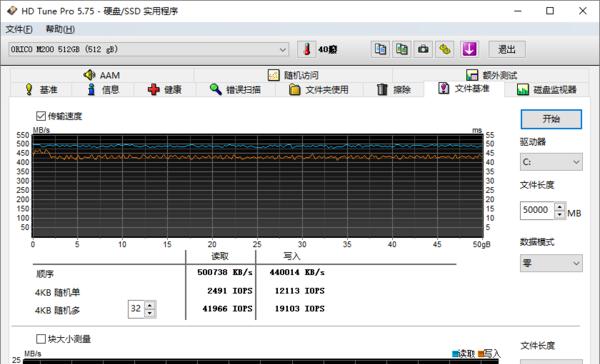Increase queue depth 32 with up arrow
Image resolution: width=600 pixels, height=364 pixels.
point(150,305)
